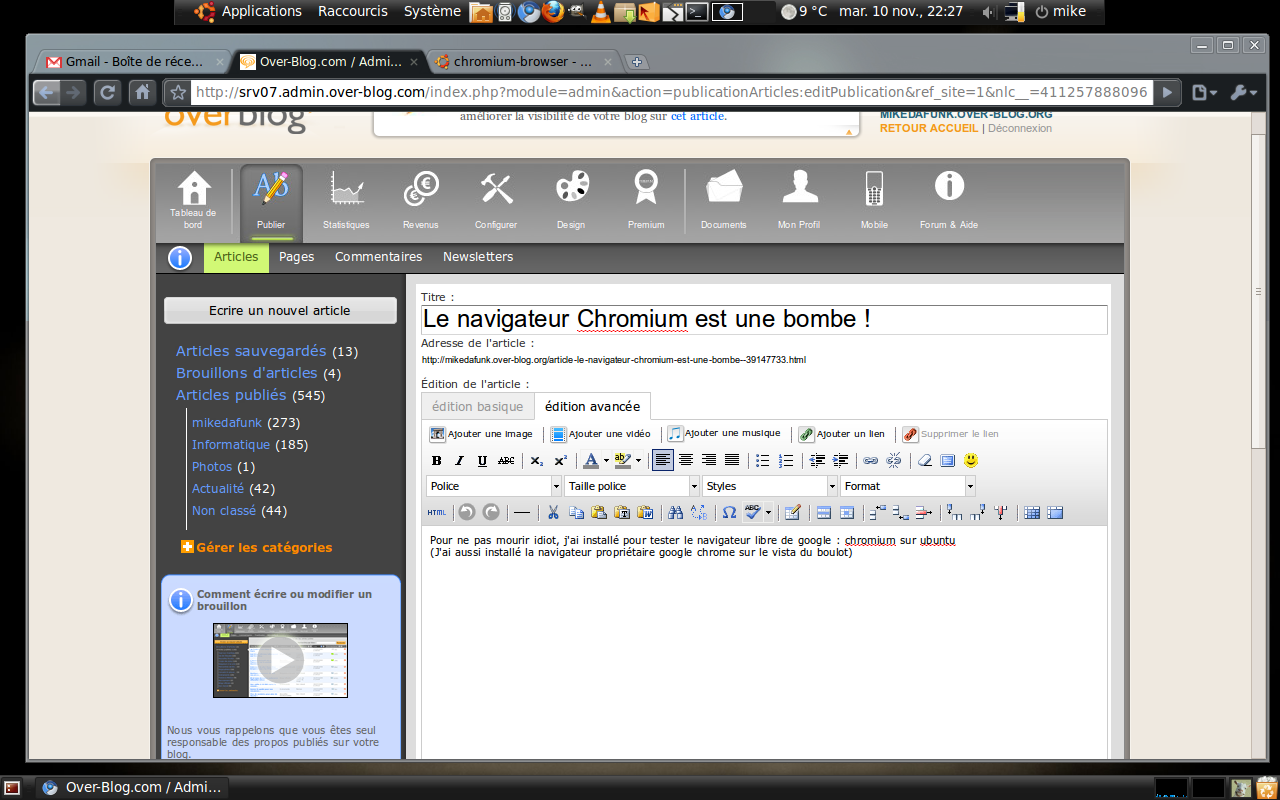This screenshot has width=1280, height=800.
Task: Cut the selected text with scissors icon
Action: (553, 513)
